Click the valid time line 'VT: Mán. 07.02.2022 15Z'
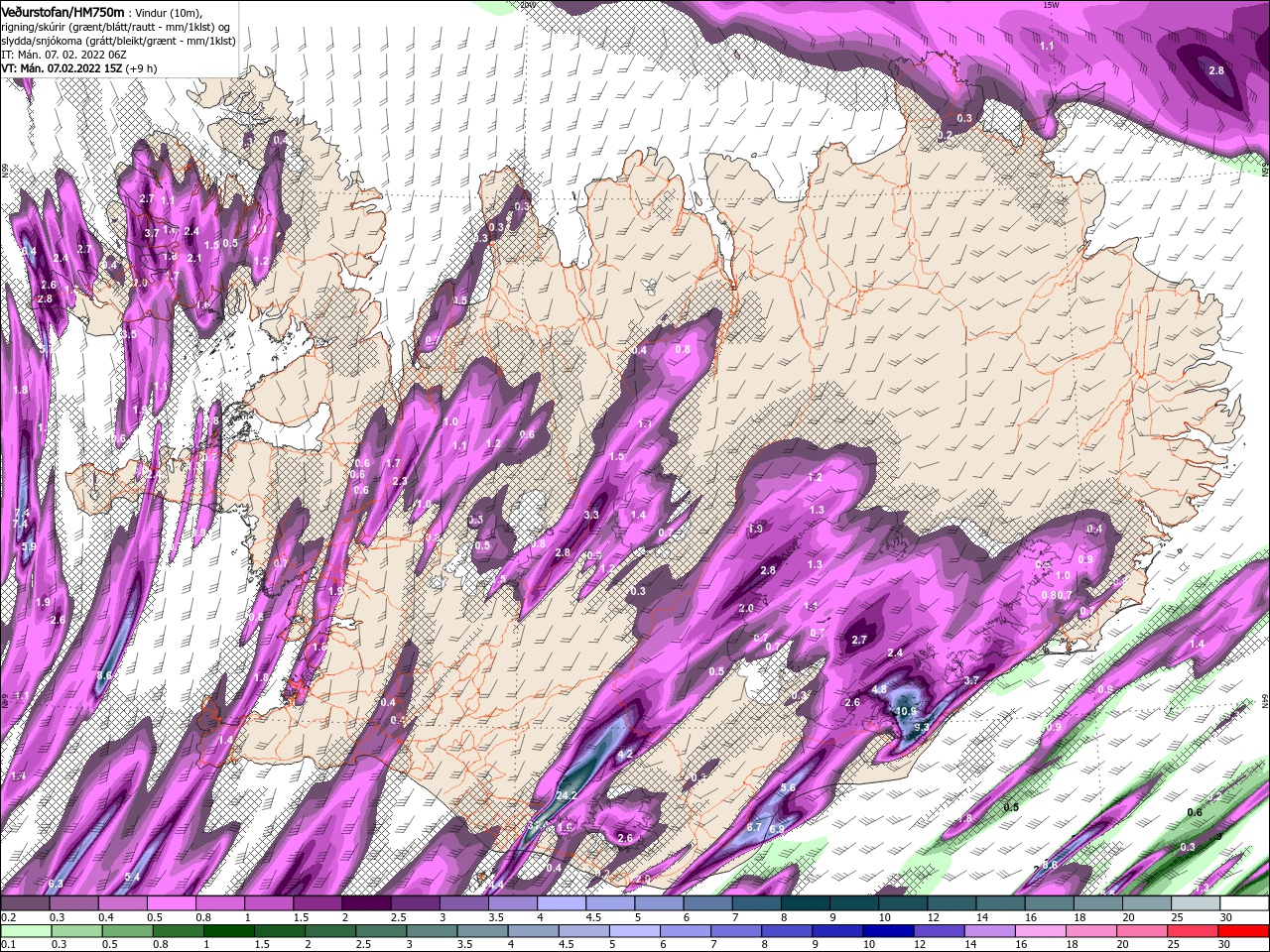 click(63, 68)
